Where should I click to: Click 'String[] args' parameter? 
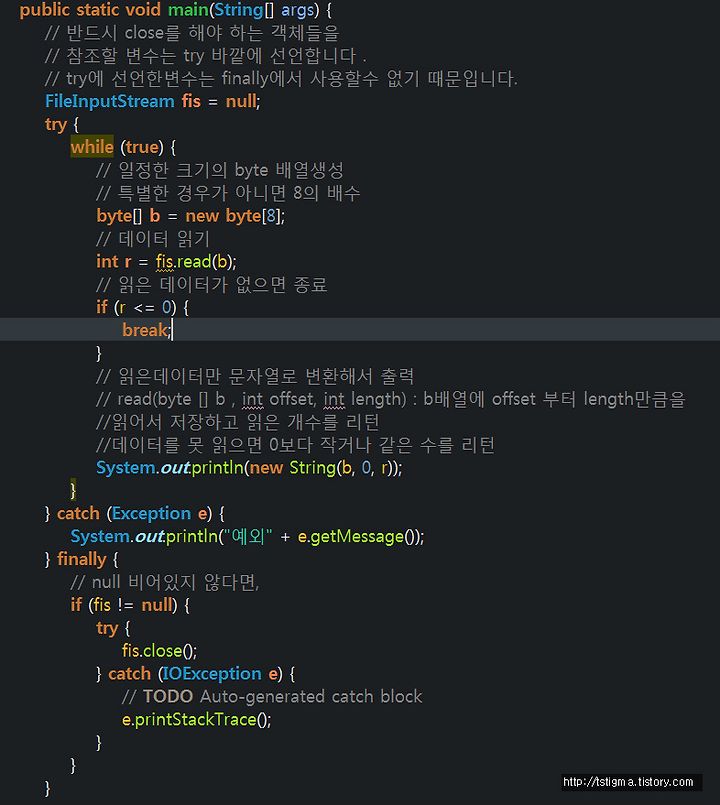coord(264,10)
